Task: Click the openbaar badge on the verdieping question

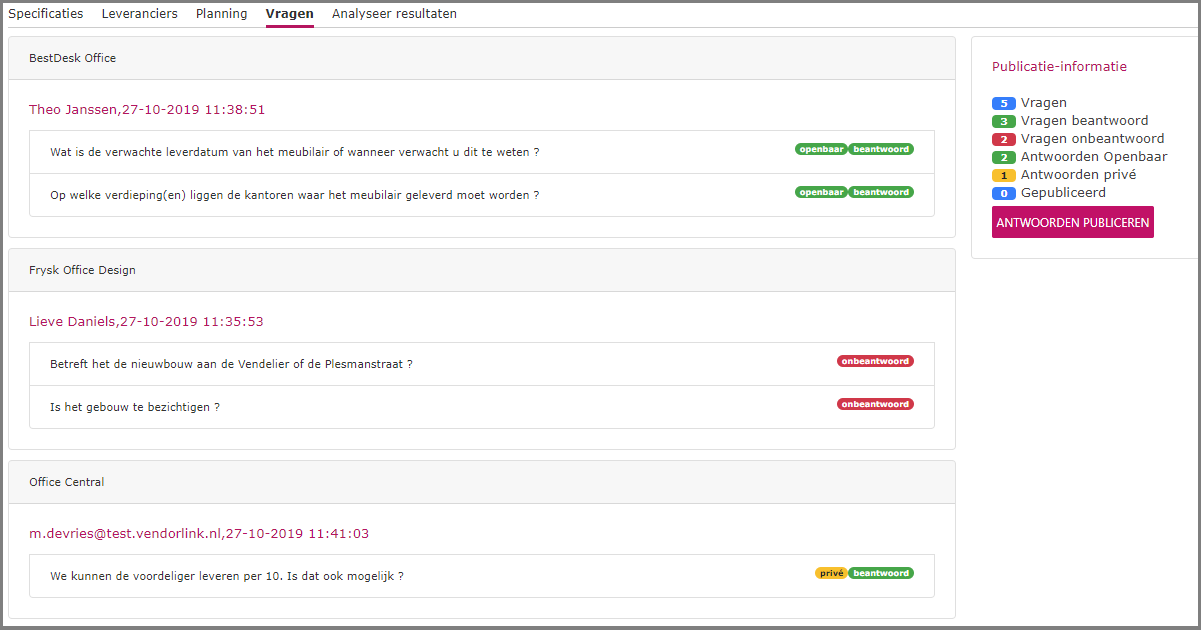Action: click(821, 192)
